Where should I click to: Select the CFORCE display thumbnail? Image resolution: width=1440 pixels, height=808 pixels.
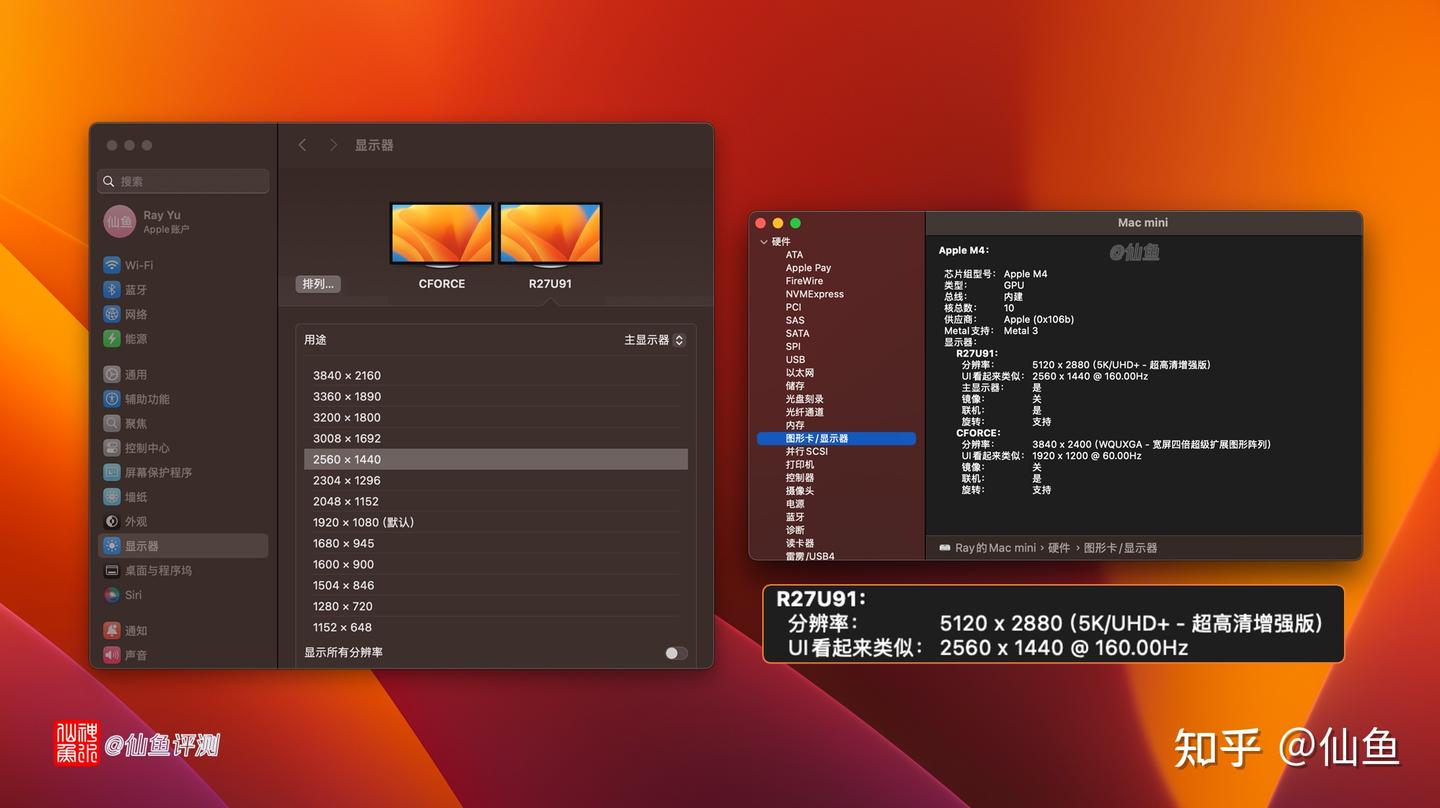click(x=441, y=232)
